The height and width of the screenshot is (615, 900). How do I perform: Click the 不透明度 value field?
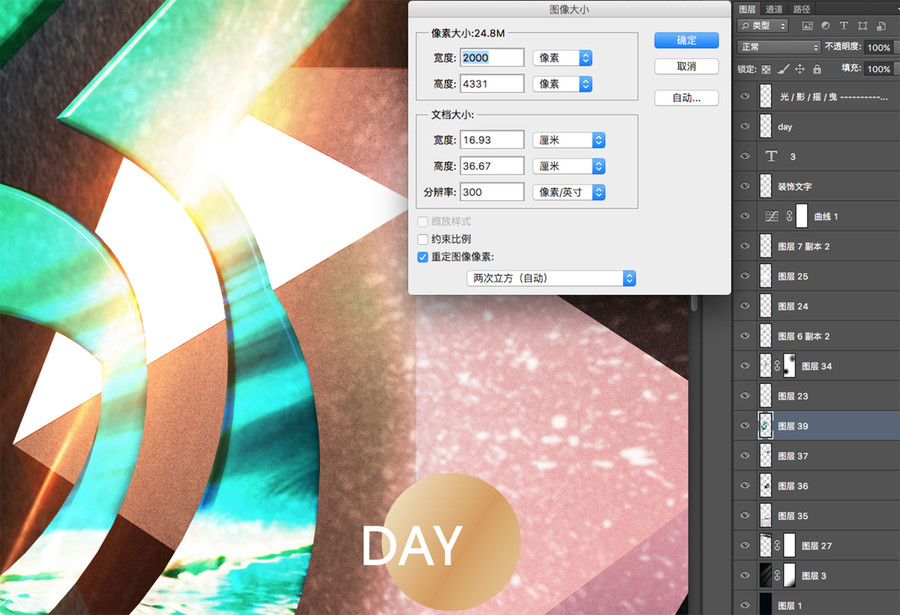[x=879, y=47]
